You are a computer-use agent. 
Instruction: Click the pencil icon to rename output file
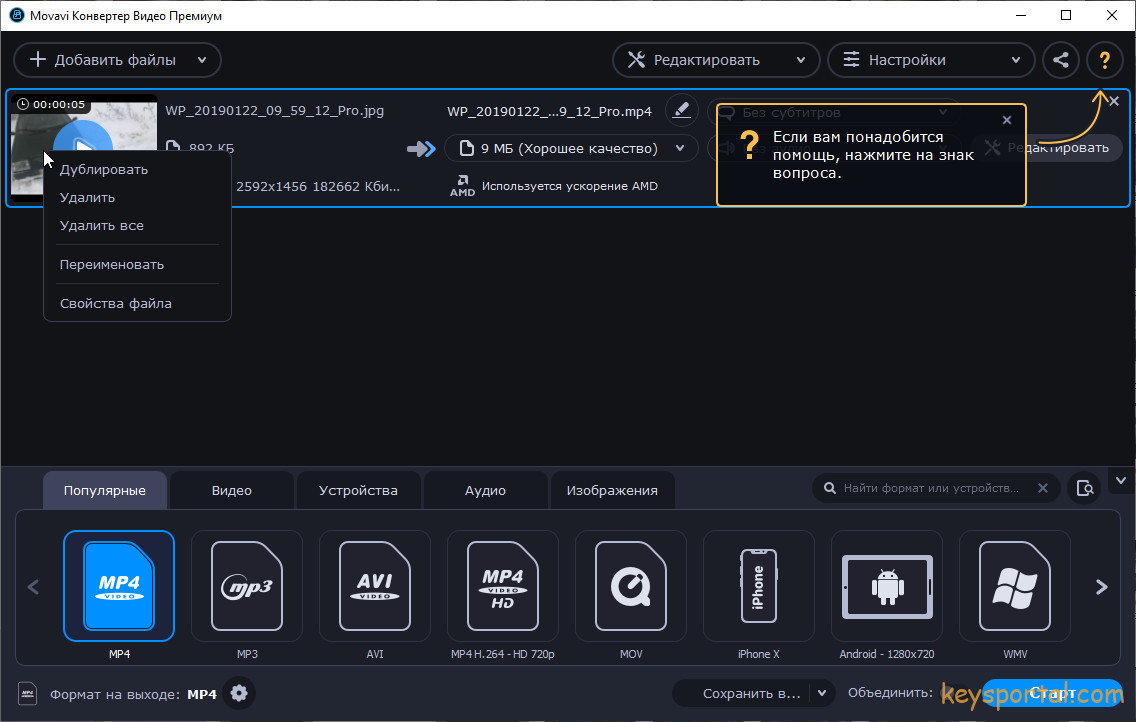point(682,111)
